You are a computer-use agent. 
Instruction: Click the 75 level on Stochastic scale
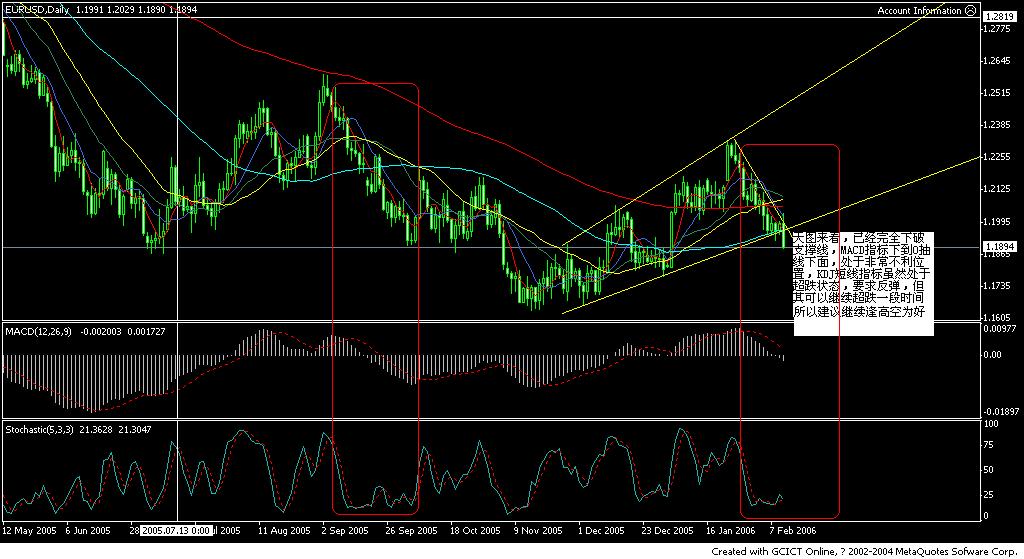(989, 445)
